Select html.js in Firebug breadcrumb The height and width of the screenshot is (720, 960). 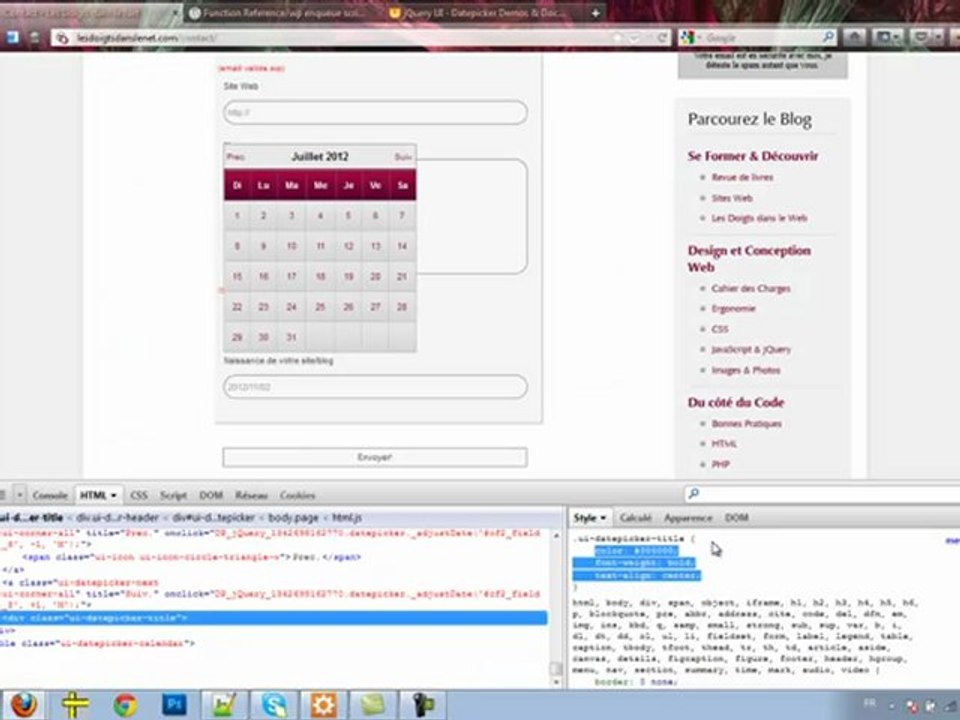(347, 518)
